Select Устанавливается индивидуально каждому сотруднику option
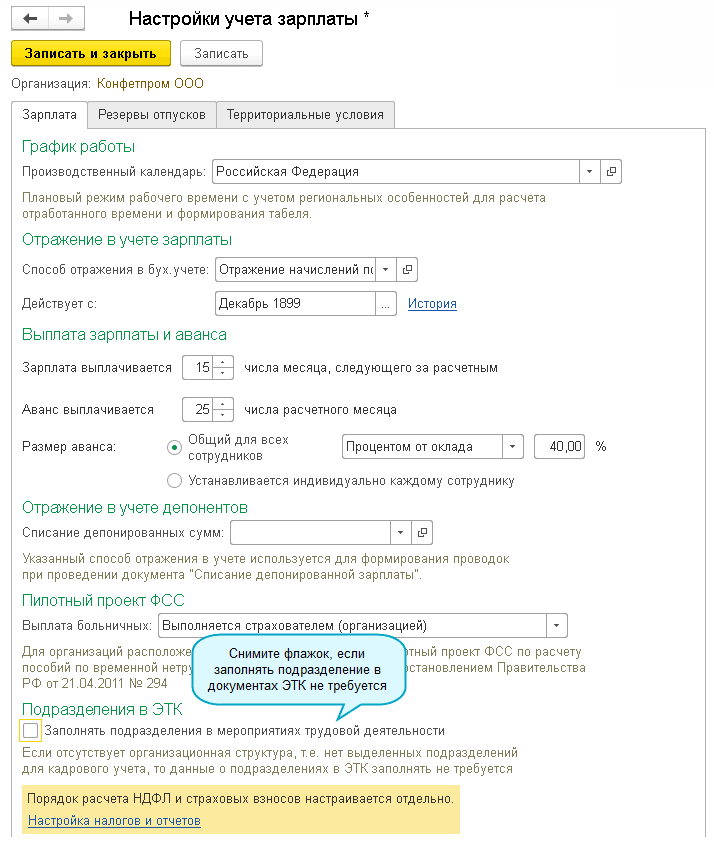 pyautogui.click(x=175, y=481)
